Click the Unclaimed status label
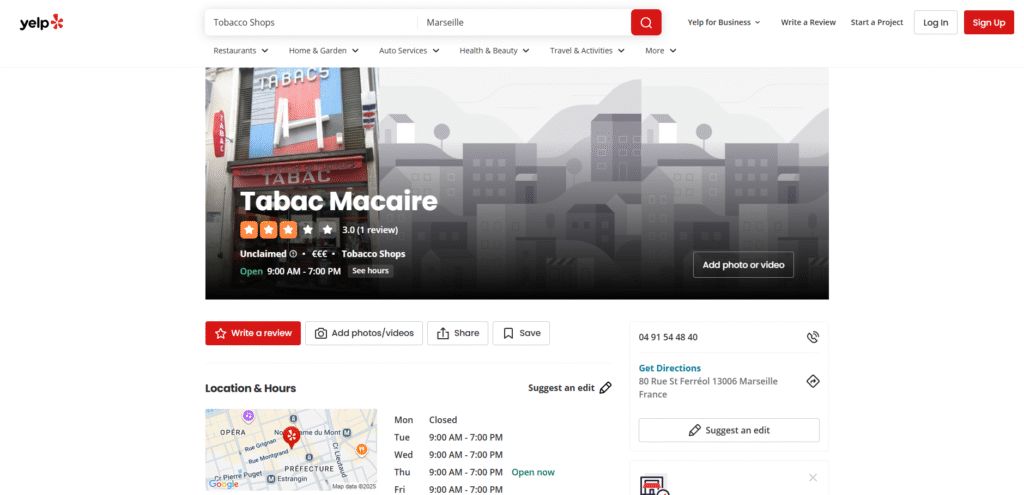The image size is (1024, 495). point(263,253)
